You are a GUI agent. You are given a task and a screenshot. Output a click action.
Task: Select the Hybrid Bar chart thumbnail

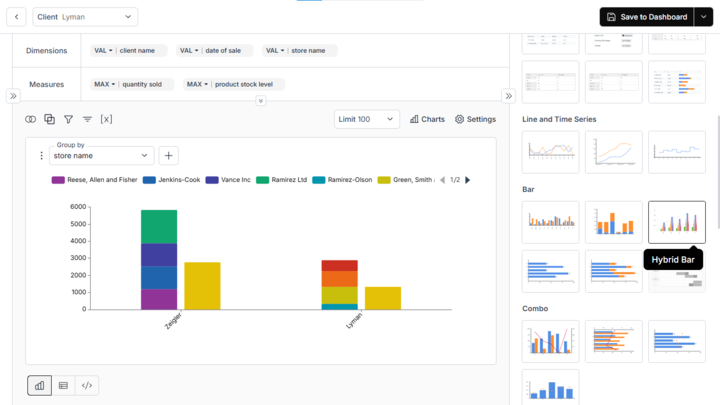point(677,222)
